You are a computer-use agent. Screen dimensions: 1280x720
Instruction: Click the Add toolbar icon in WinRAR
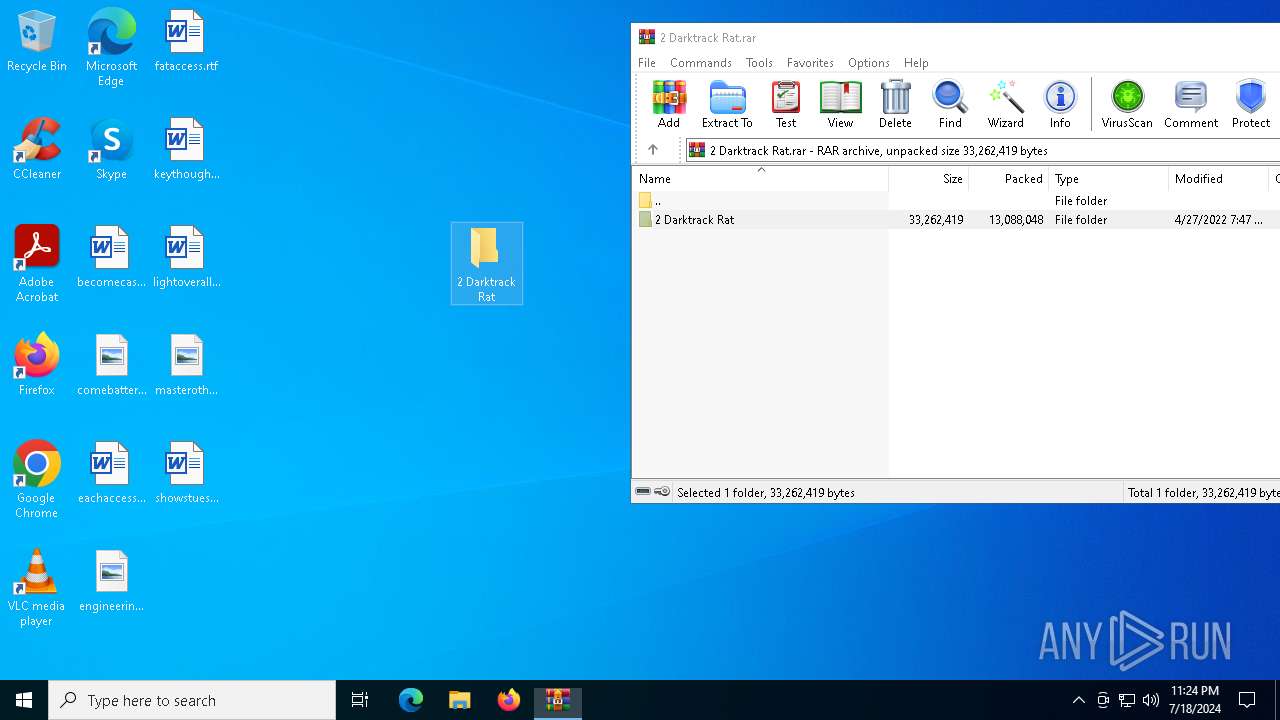point(668,104)
